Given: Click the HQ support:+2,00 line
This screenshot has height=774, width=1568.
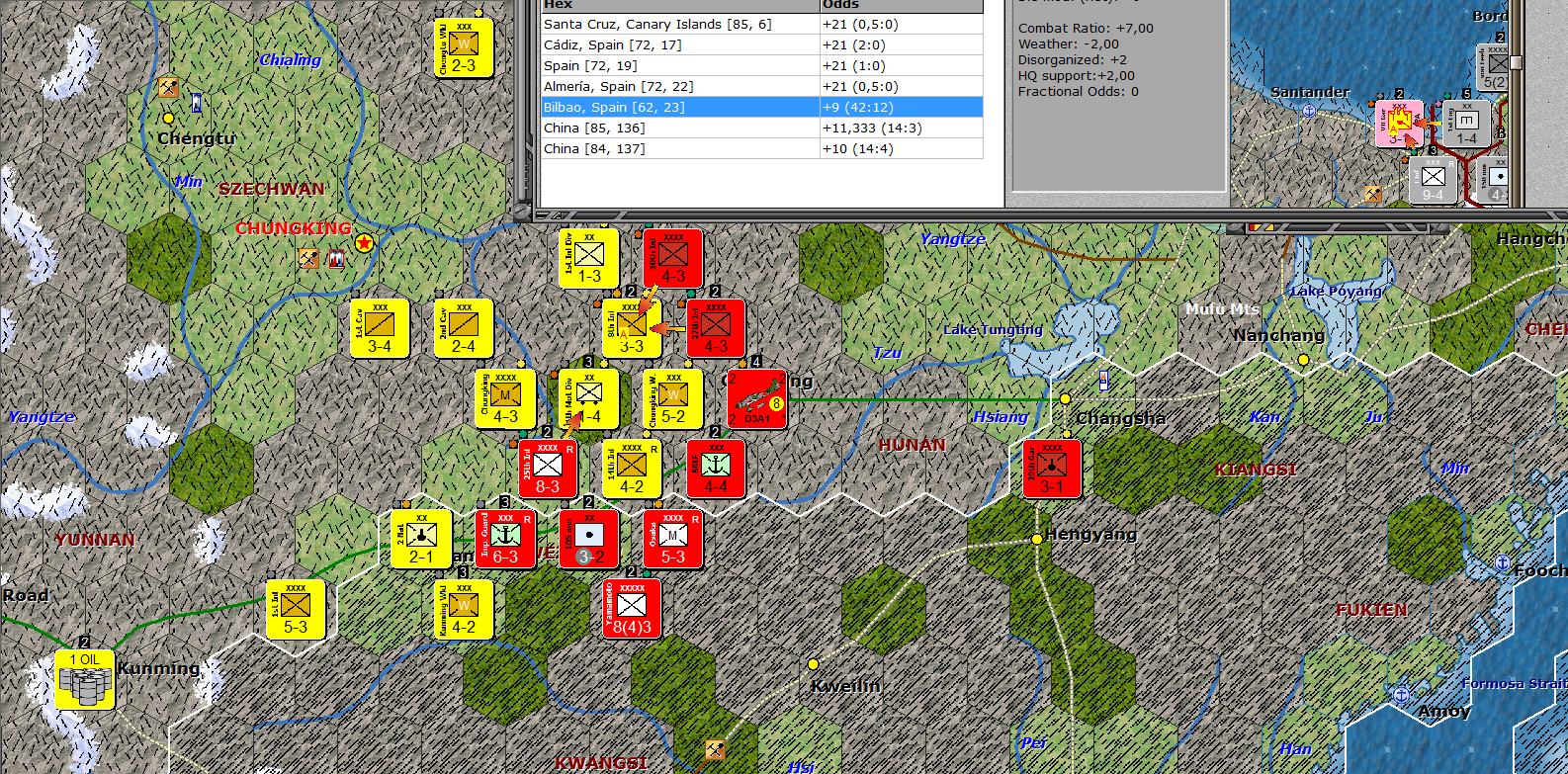Looking at the screenshot, I should pos(1077,75).
